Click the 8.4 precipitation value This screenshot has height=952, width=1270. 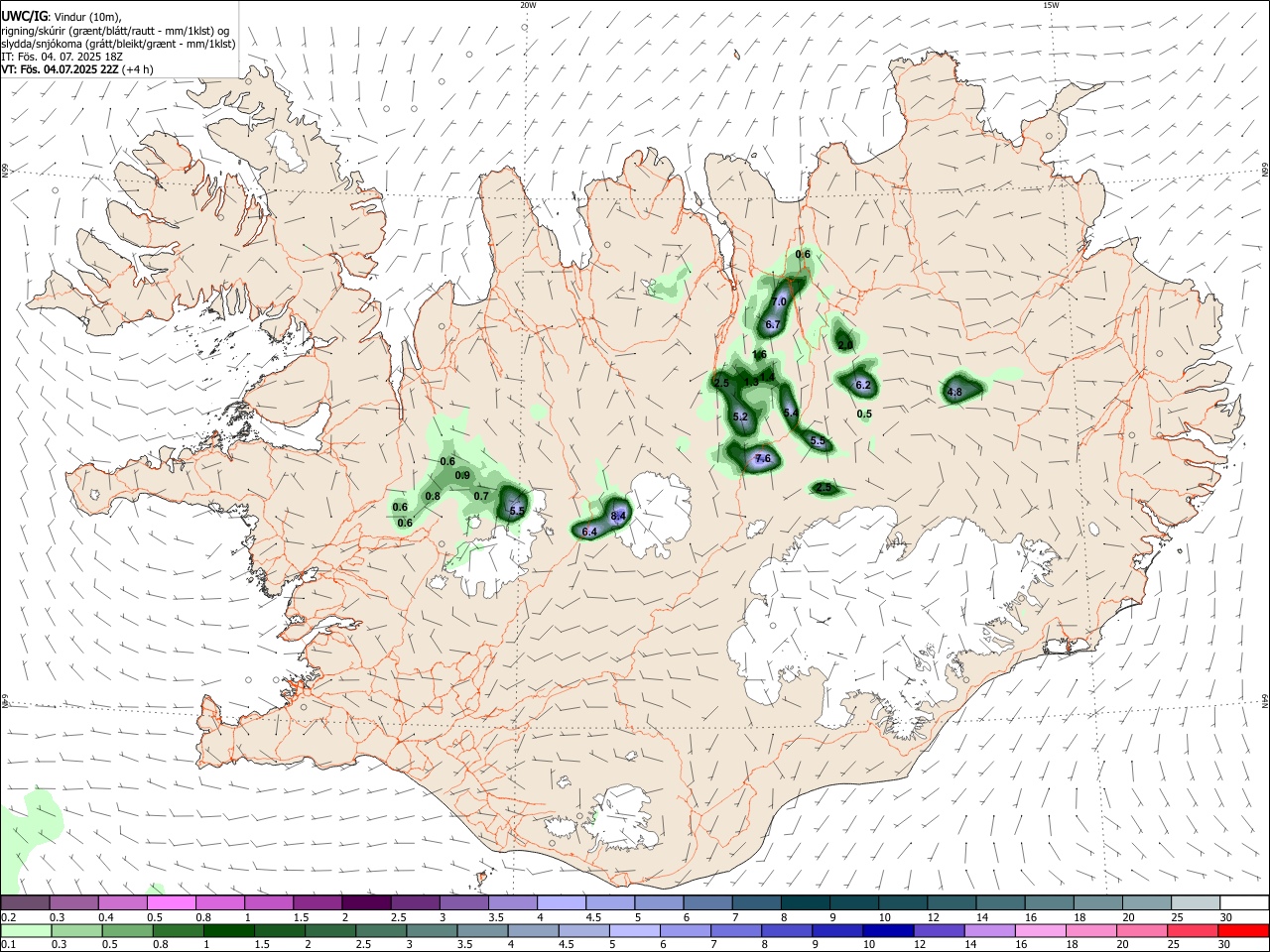(619, 516)
